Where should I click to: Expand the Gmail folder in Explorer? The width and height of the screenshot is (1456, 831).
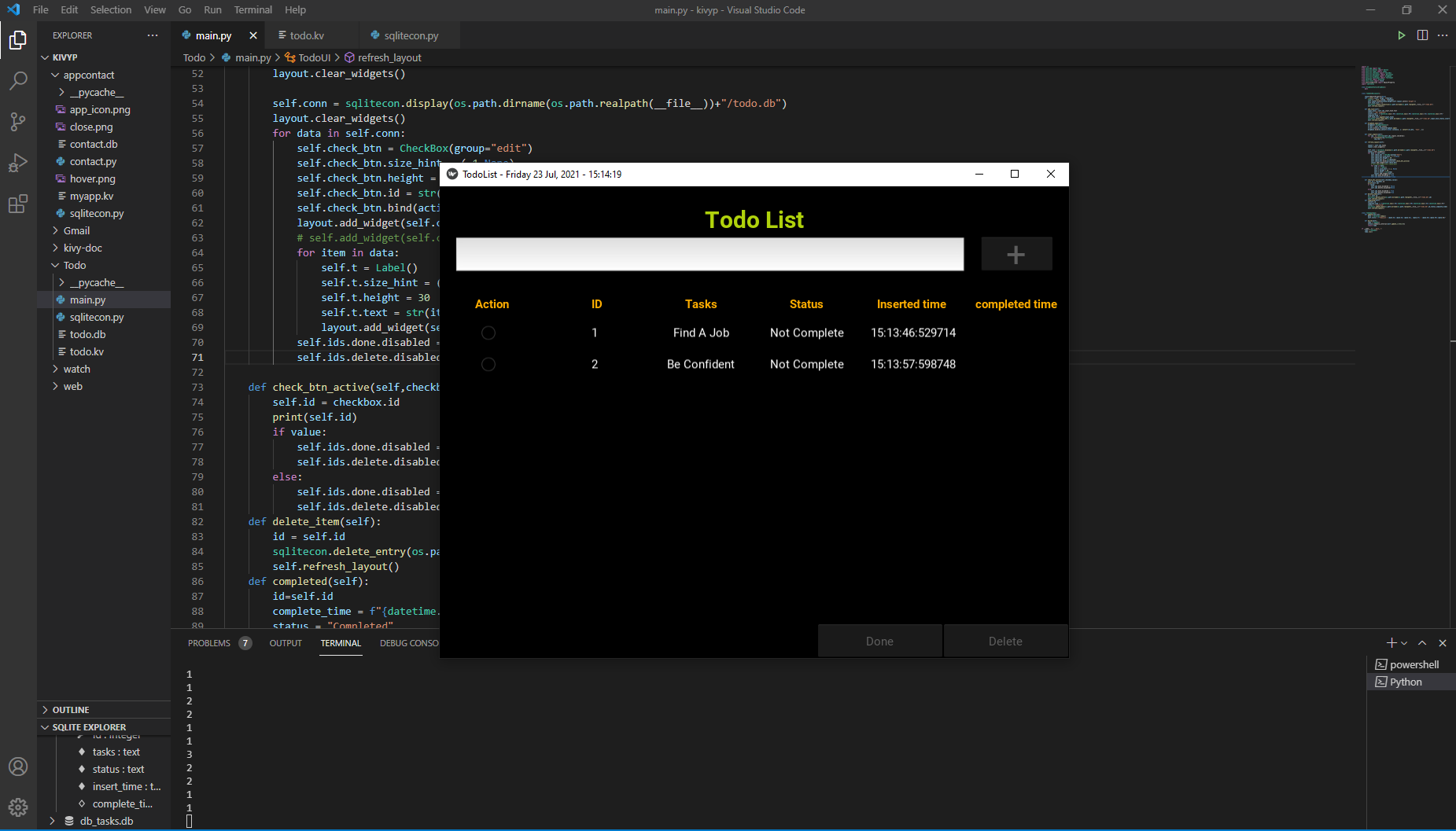(76, 230)
